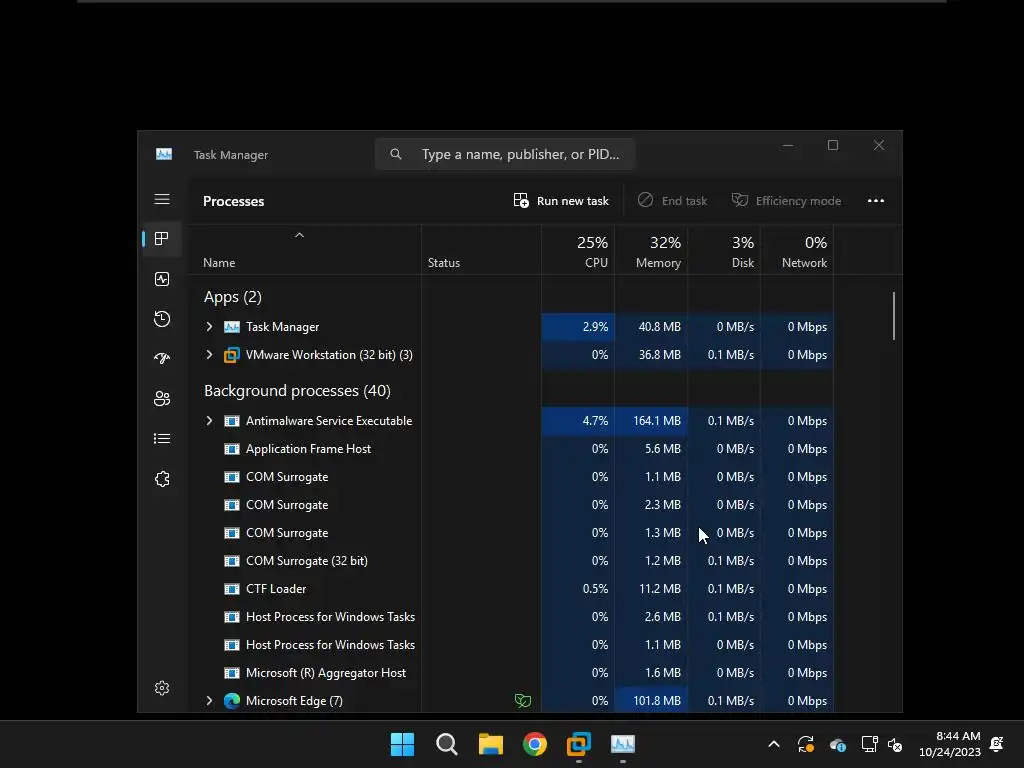The width and height of the screenshot is (1024, 768).
Task: Open File Explorer from taskbar
Action: click(x=490, y=744)
